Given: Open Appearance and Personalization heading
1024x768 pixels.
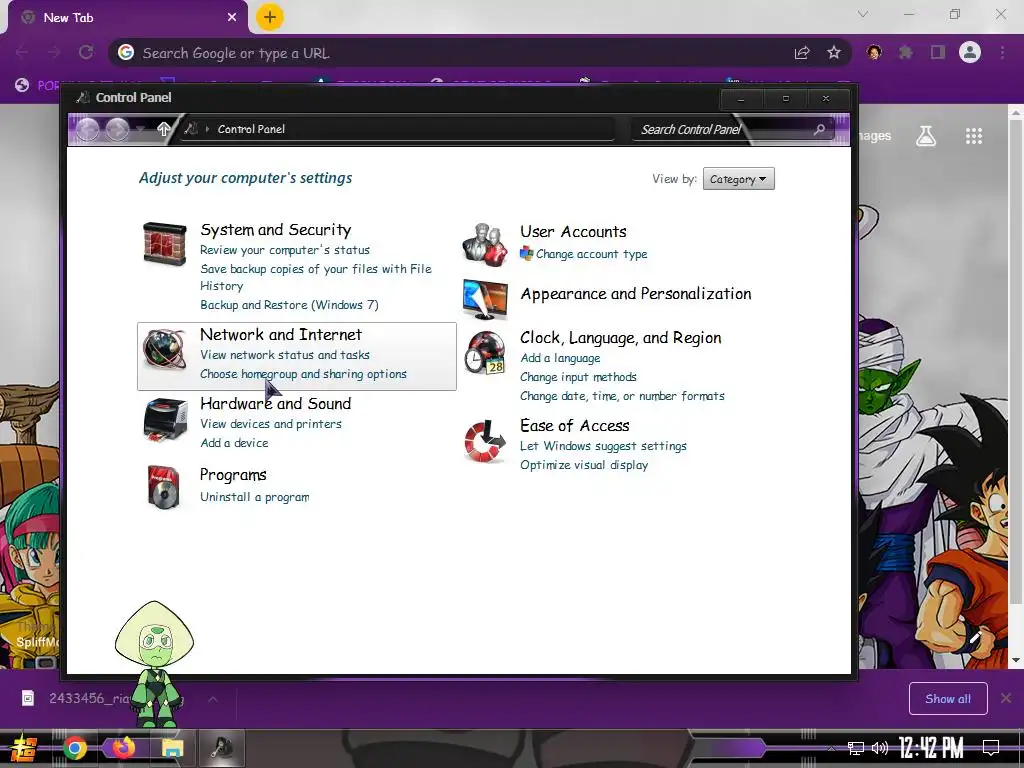Looking at the screenshot, I should click(x=636, y=294).
